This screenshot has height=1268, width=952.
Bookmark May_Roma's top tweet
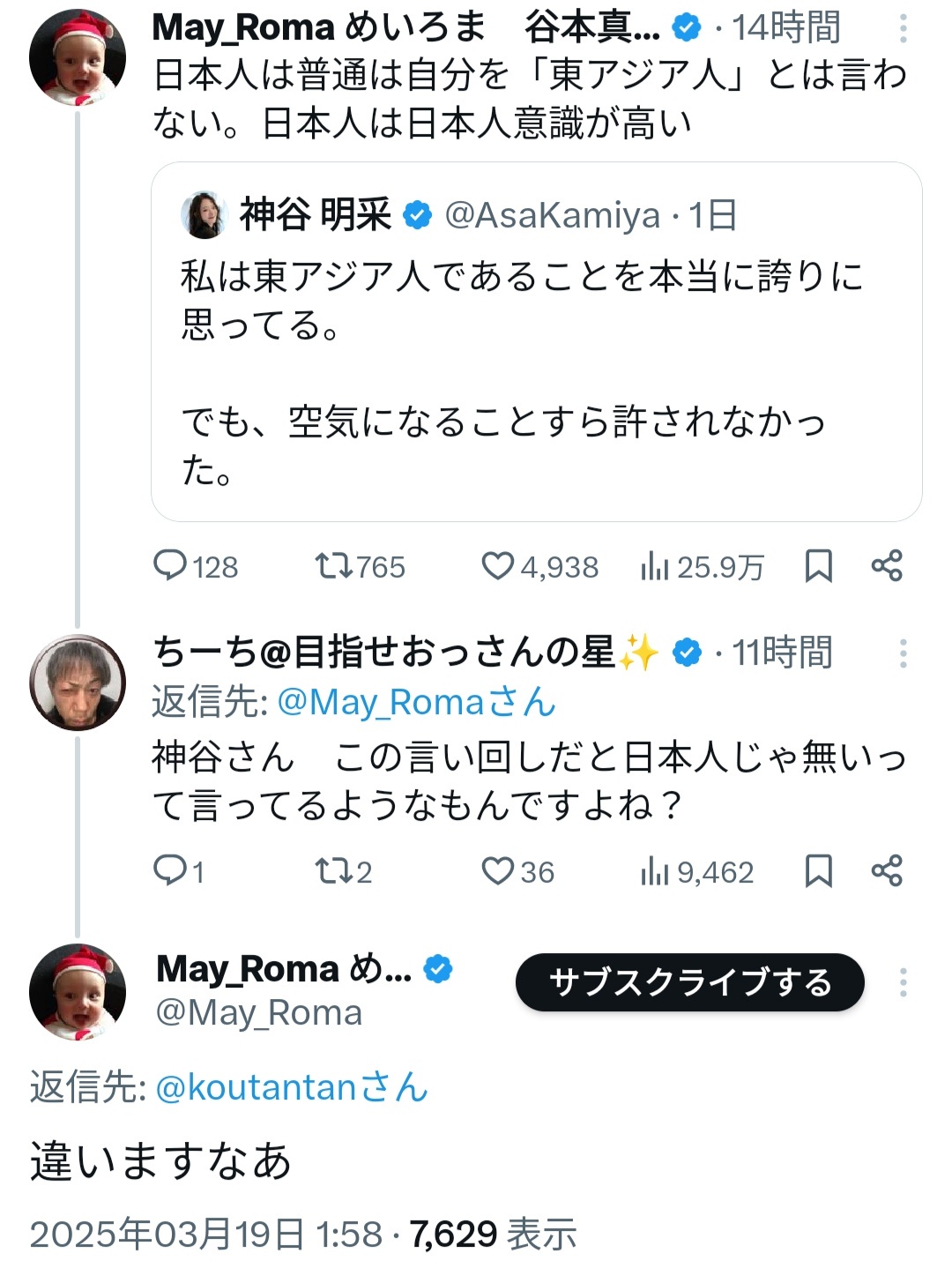[x=819, y=566]
